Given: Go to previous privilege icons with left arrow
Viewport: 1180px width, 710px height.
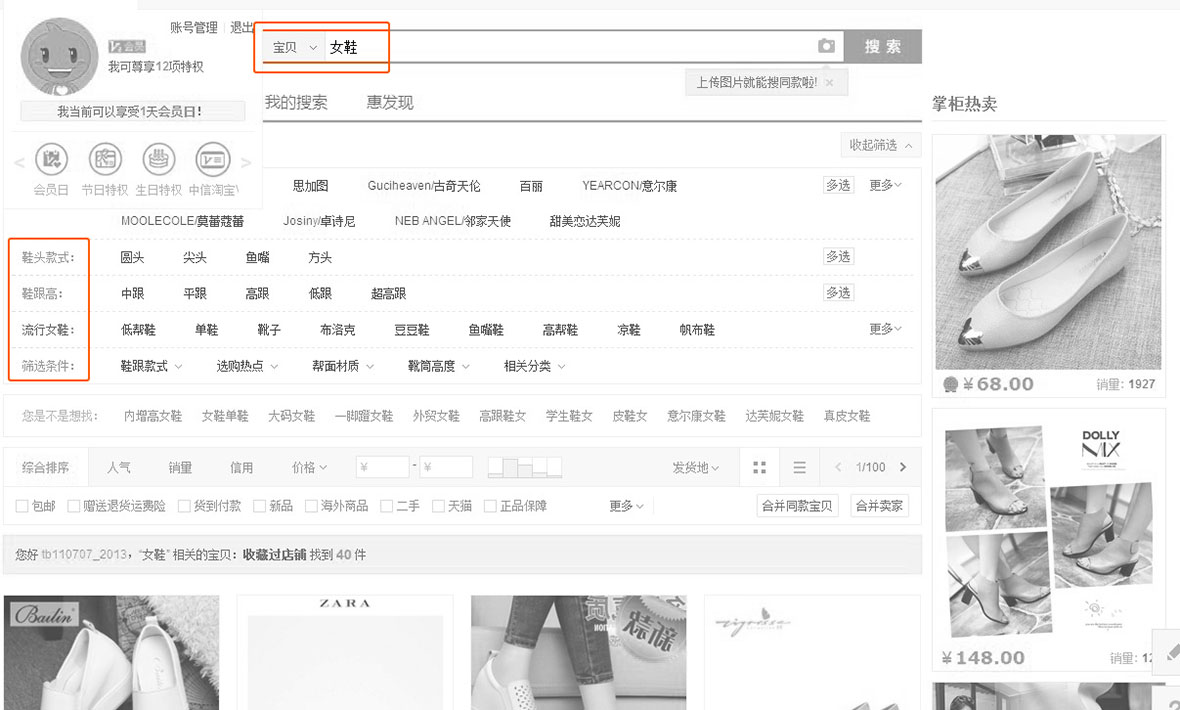Looking at the screenshot, I should (20, 163).
